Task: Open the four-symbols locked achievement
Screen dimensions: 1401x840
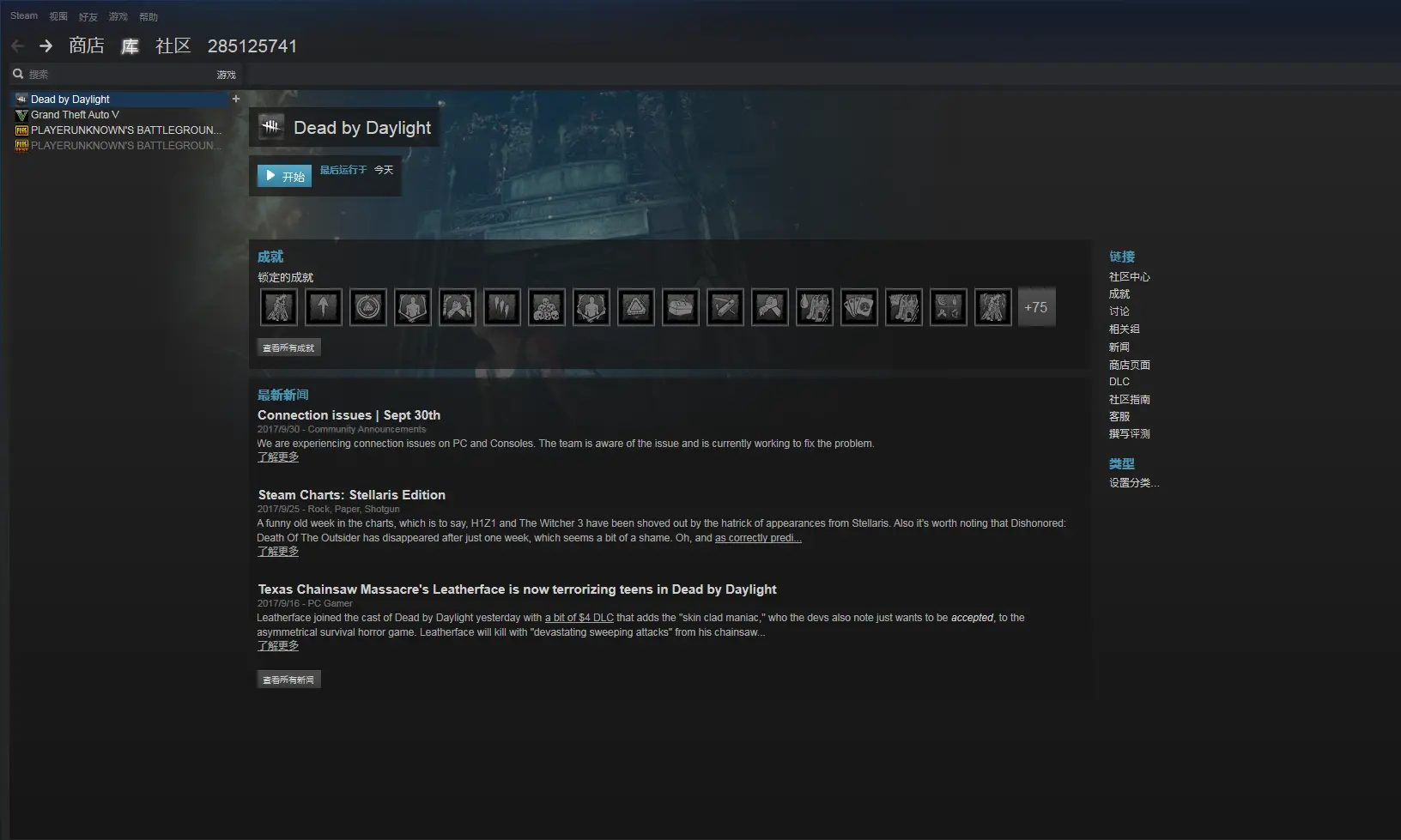Action: 949,307
